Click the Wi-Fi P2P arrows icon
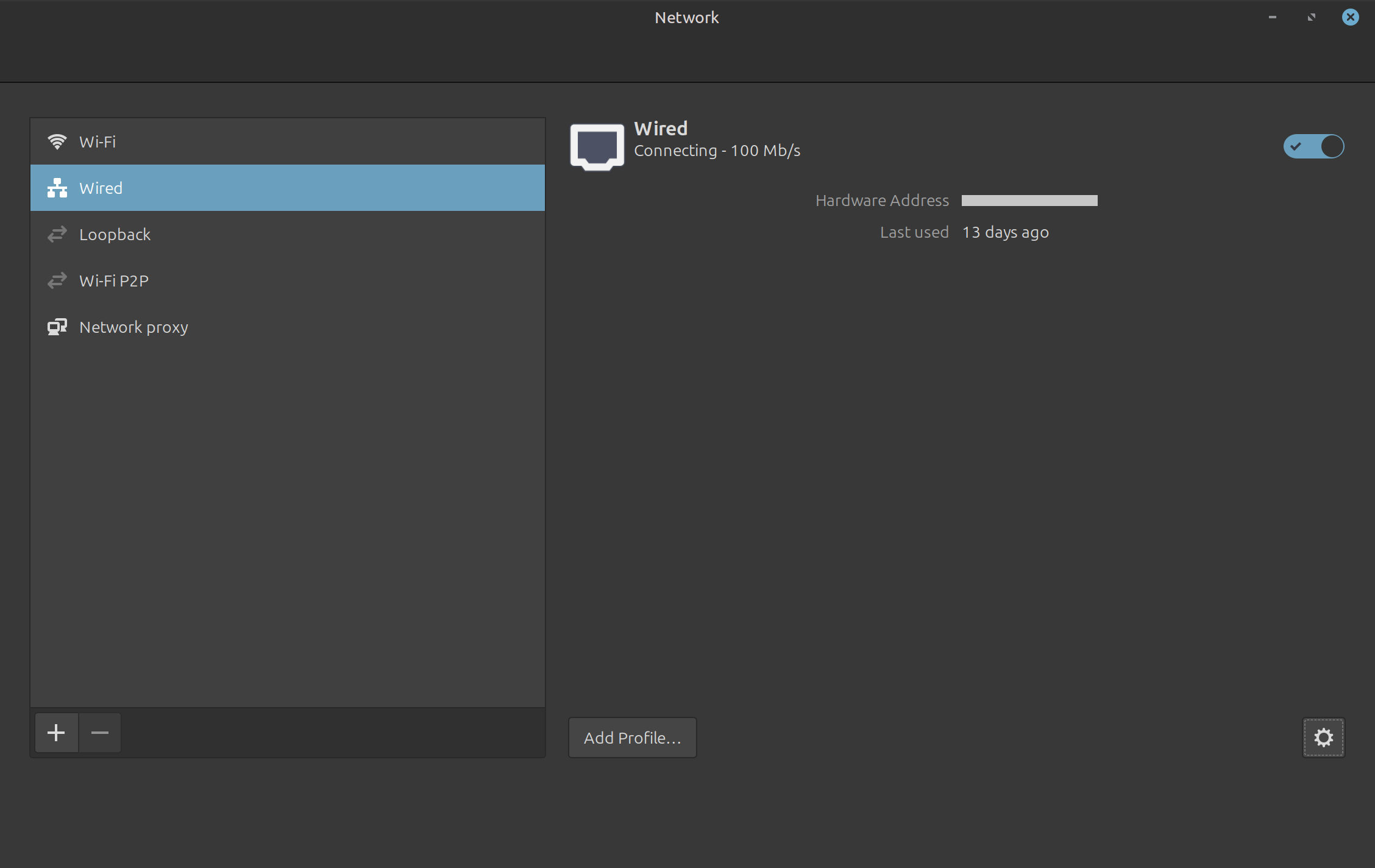Viewport: 1375px width, 868px height. [x=57, y=280]
